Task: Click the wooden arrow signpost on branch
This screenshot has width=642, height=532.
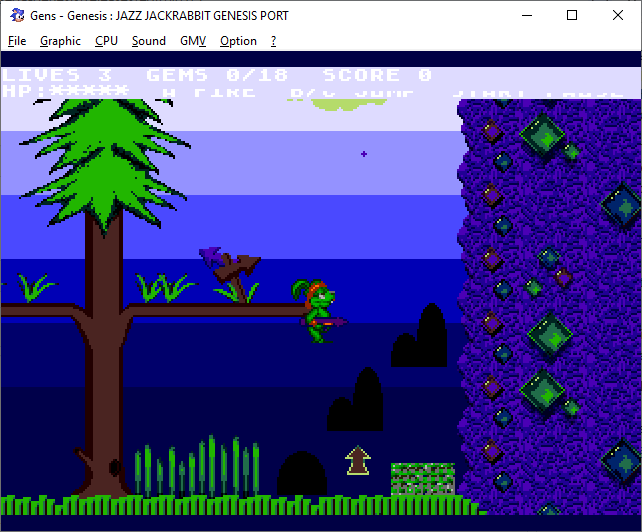Action: point(231,273)
